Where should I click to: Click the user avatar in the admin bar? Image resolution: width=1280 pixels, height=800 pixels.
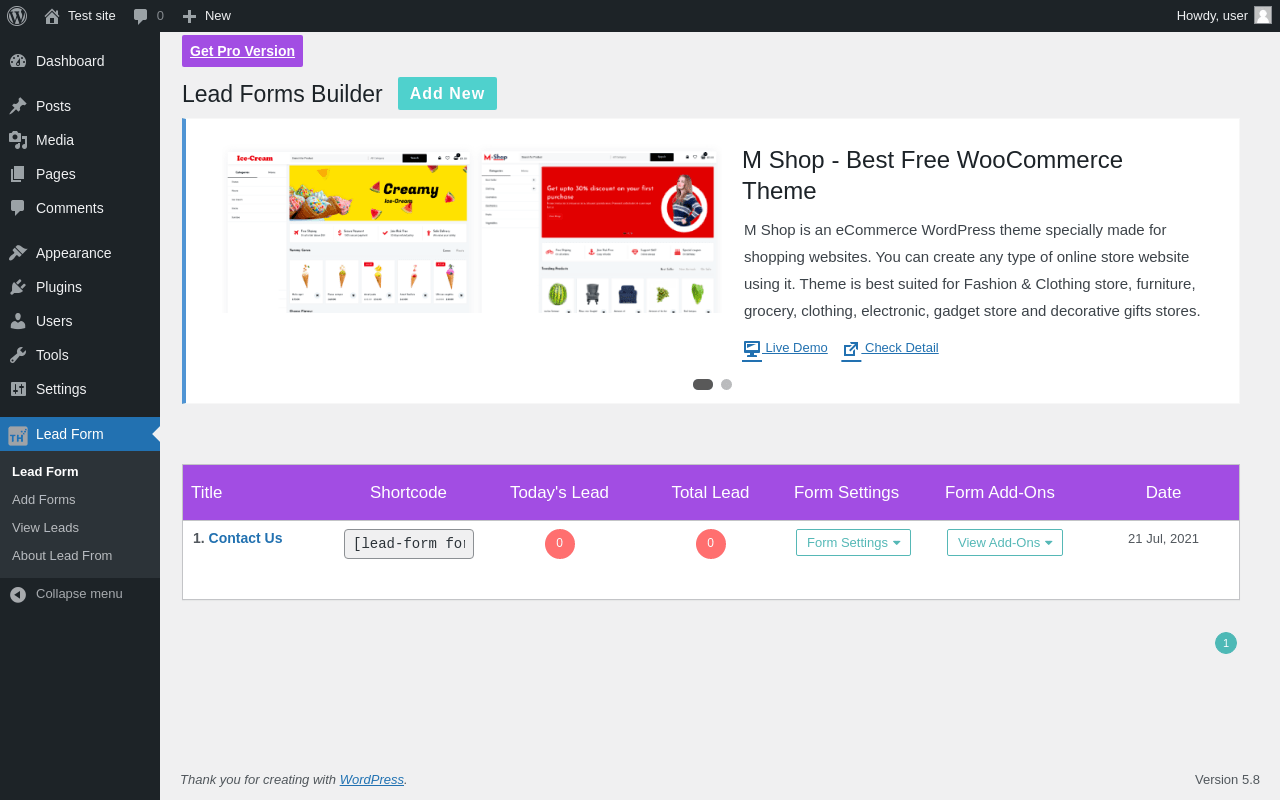(1263, 15)
